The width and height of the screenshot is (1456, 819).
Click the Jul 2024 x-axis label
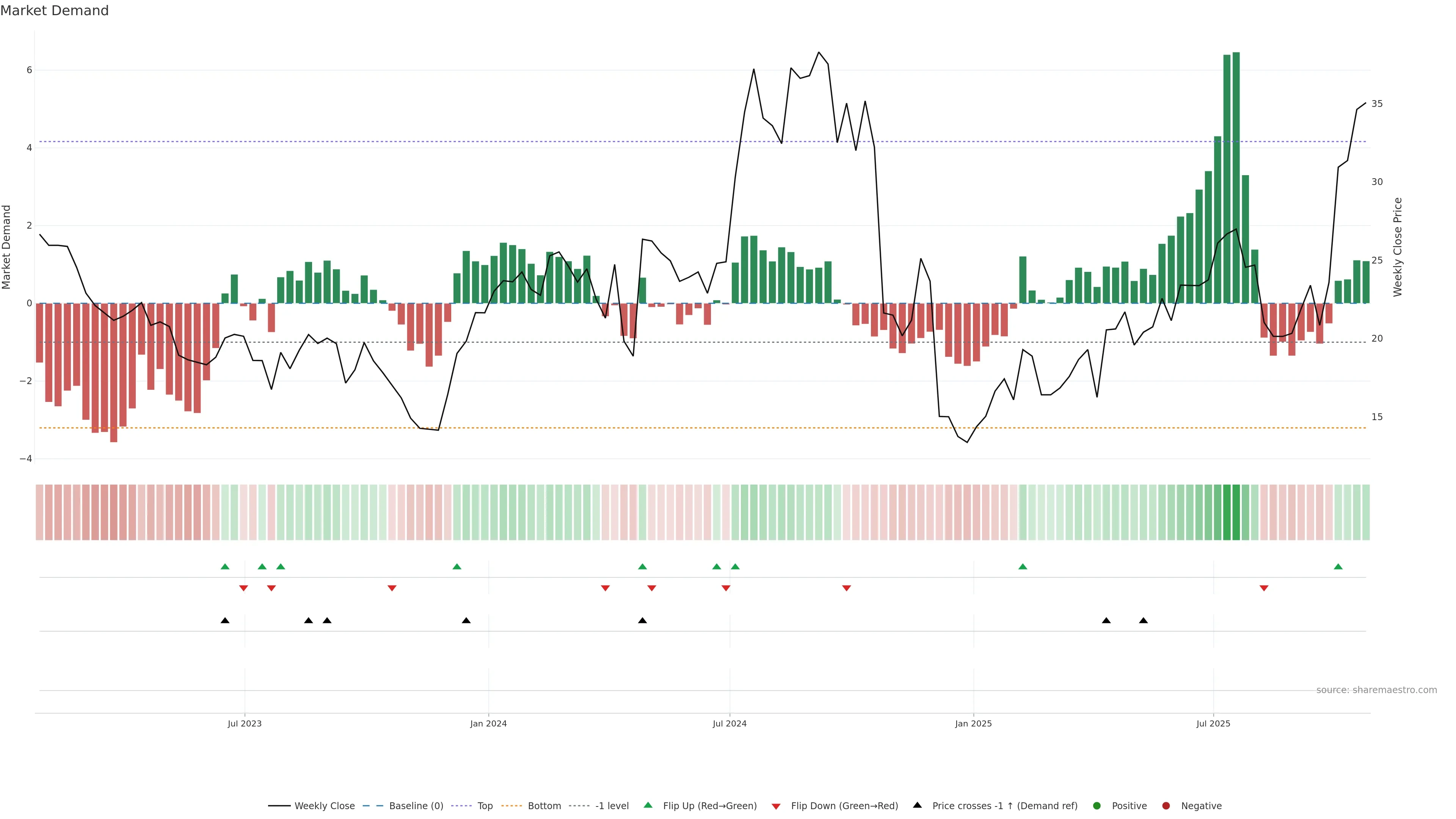coord(729,723)
